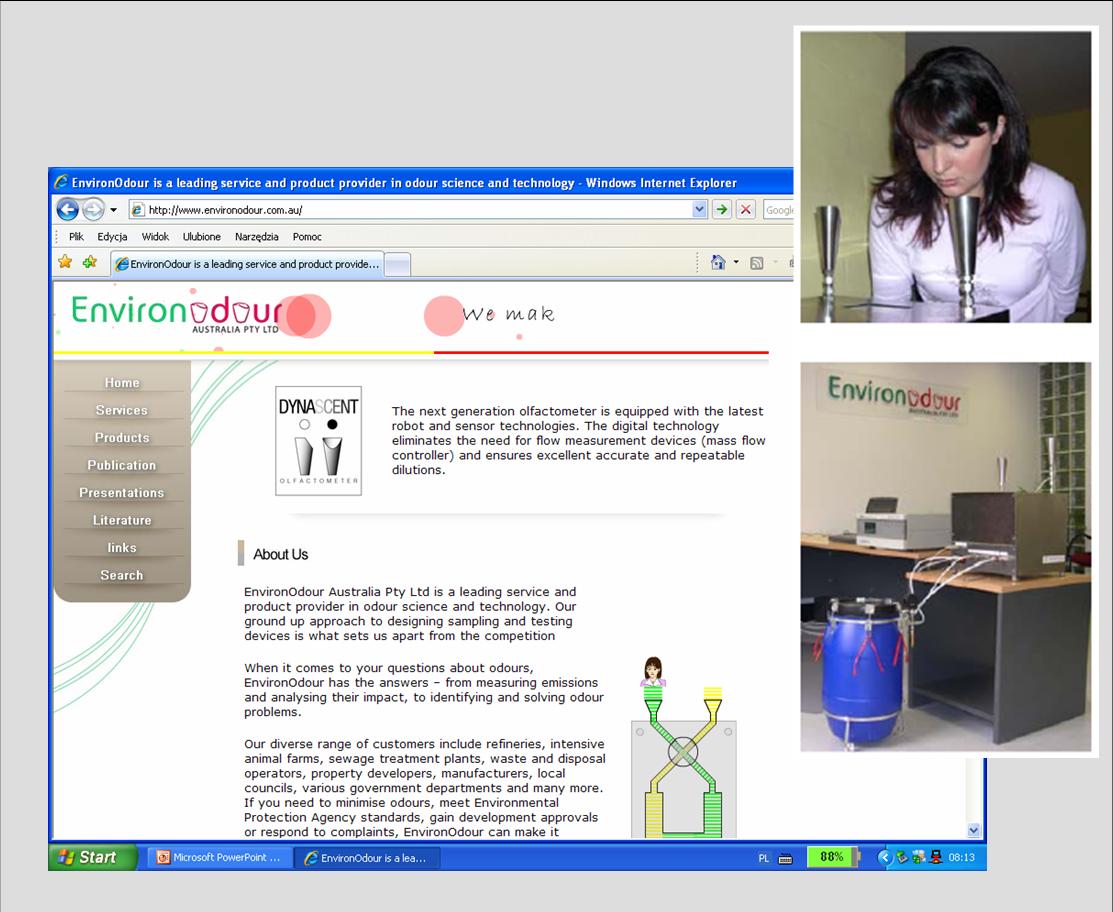Click the EnvironOdour logo

177,313
